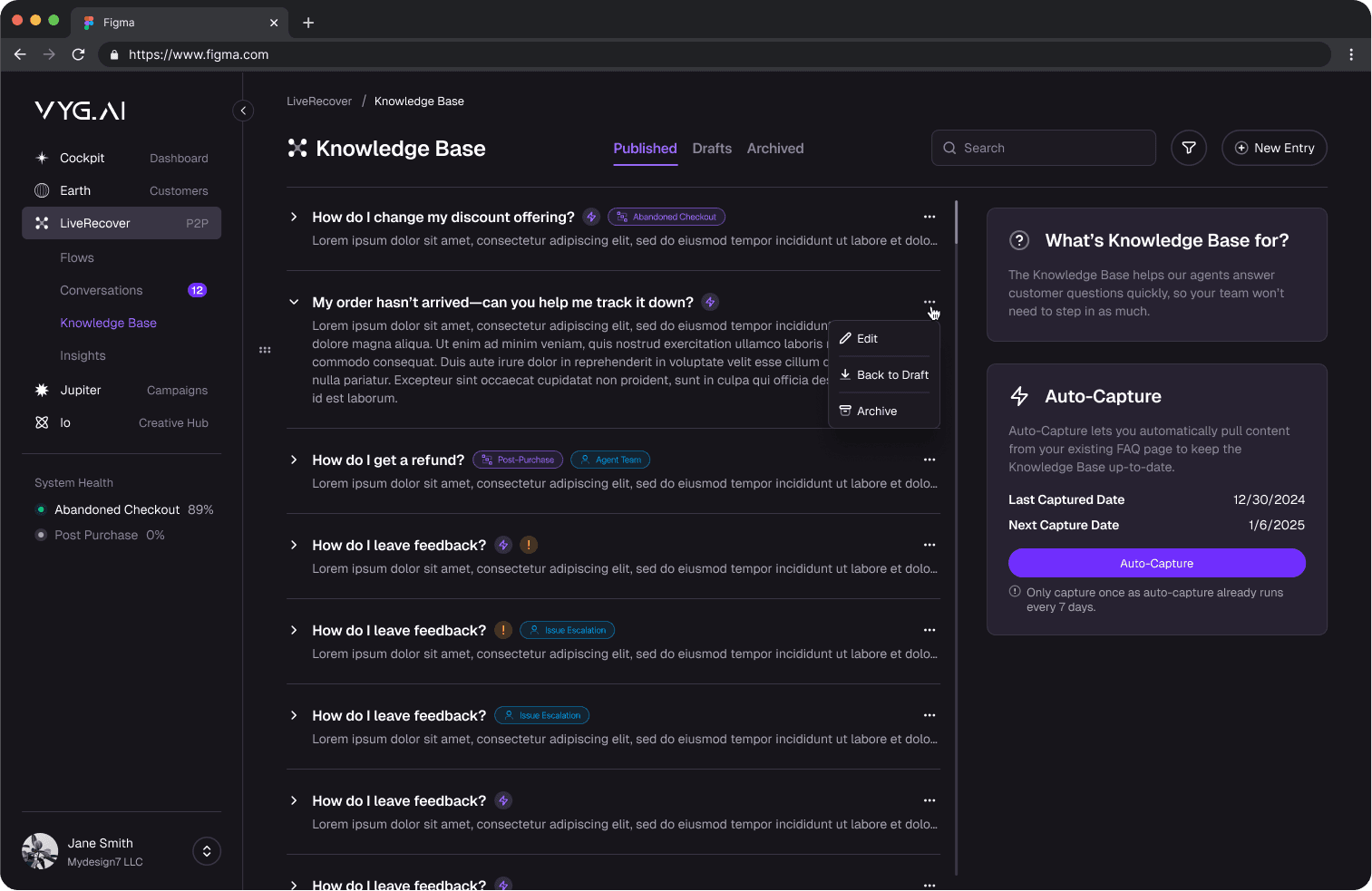Select Archive from the context menu
This screenshot has height=891, width=1372.
pyautogui.click(x=876, y=411)
